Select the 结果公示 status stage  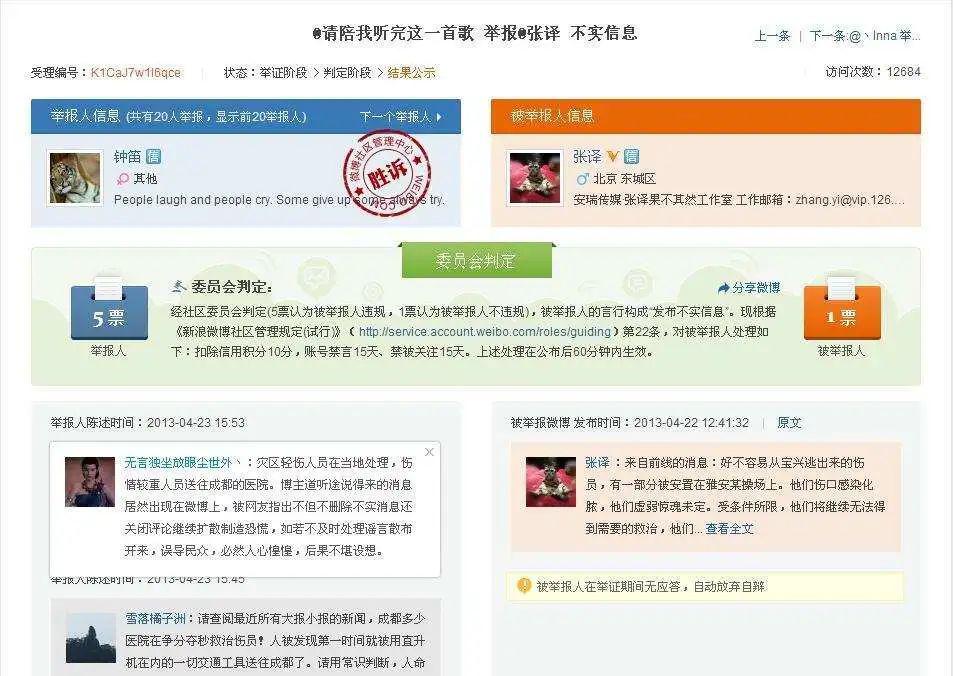click(x=411, y=73)
